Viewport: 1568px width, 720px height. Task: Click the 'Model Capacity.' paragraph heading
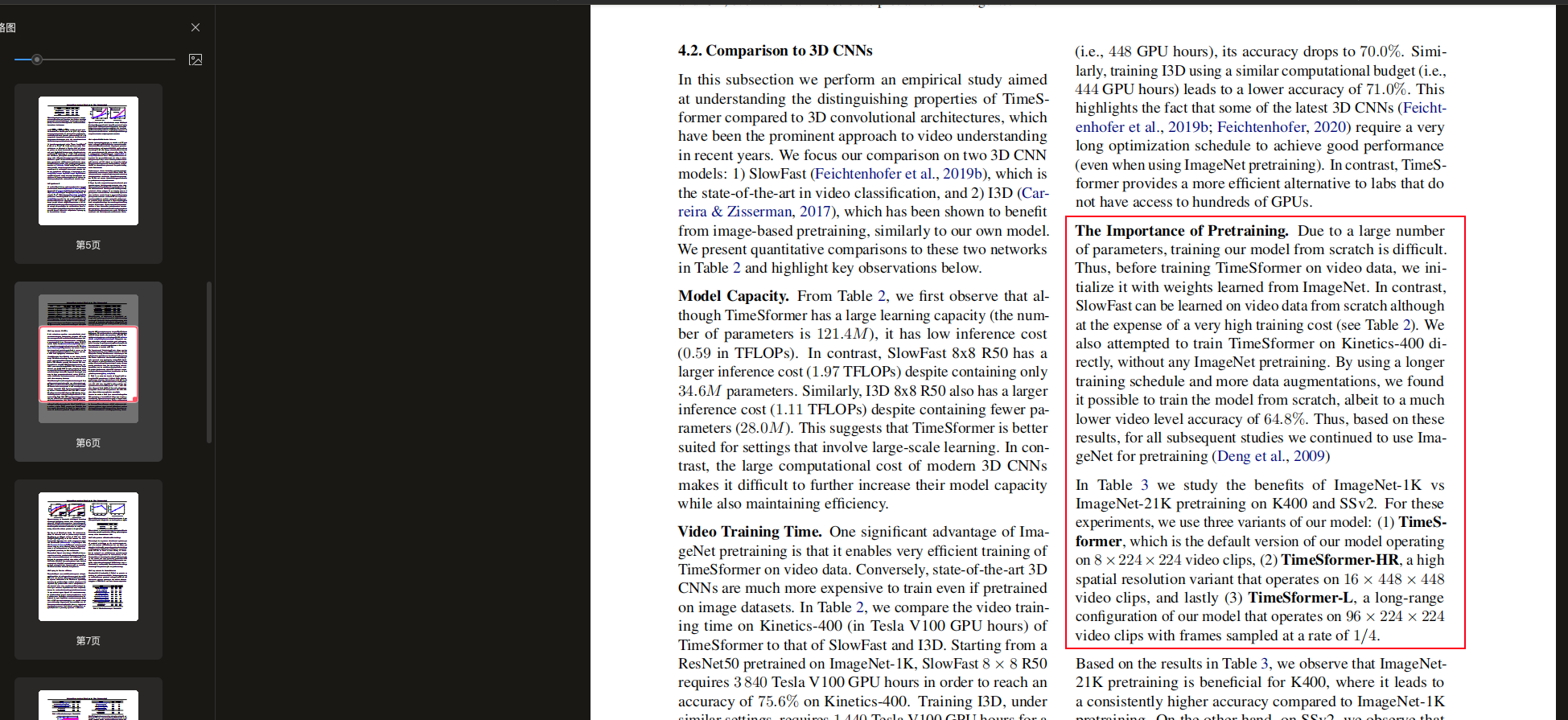pyautogui.click(x=733, y=296)
